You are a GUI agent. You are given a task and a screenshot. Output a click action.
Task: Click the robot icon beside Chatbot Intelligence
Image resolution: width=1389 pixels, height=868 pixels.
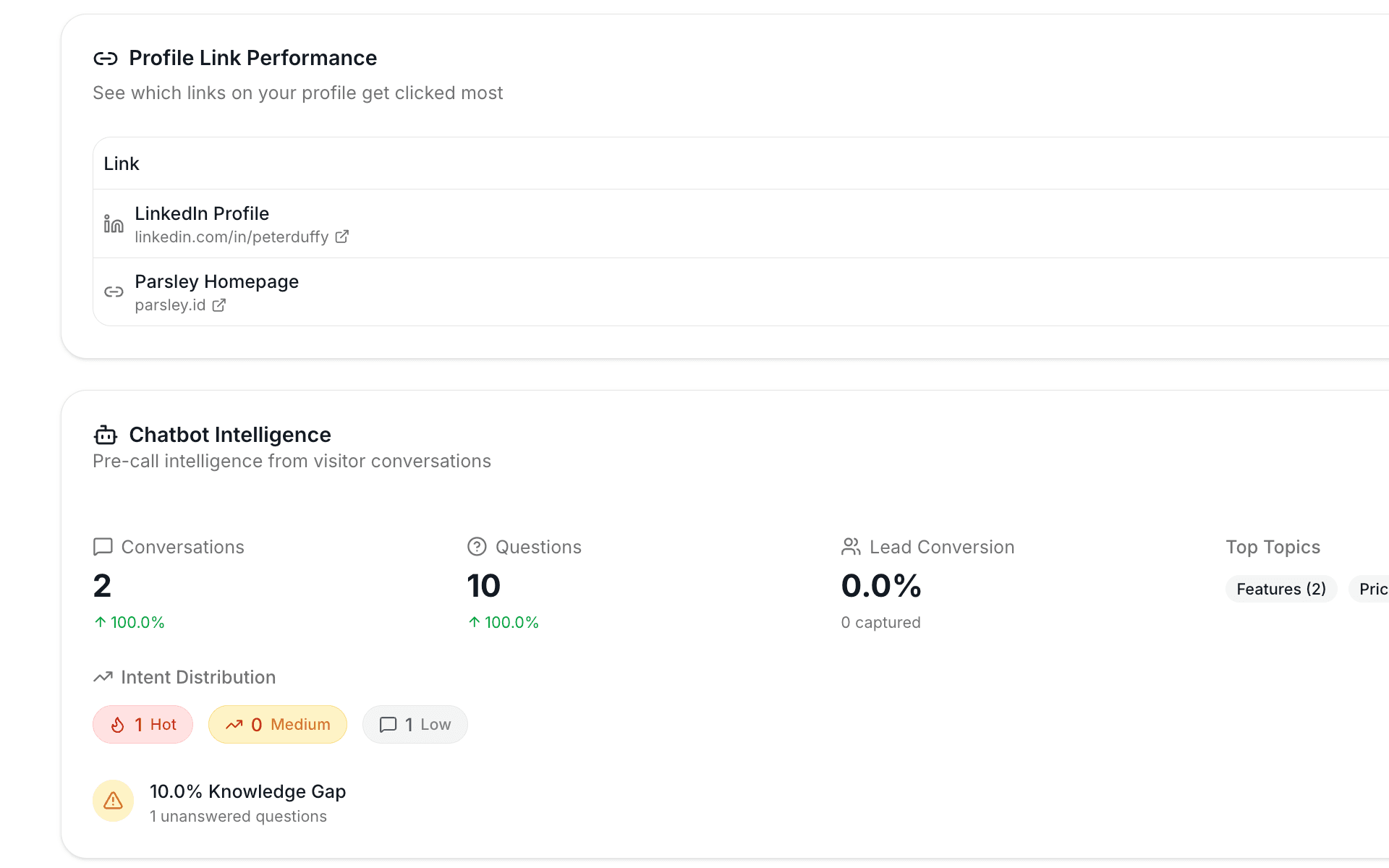(106, 435)
